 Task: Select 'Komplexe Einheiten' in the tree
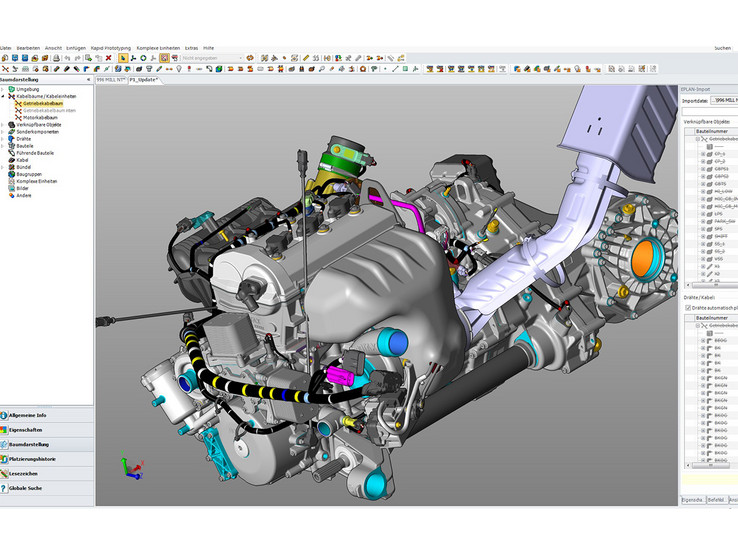click(37, 181)
